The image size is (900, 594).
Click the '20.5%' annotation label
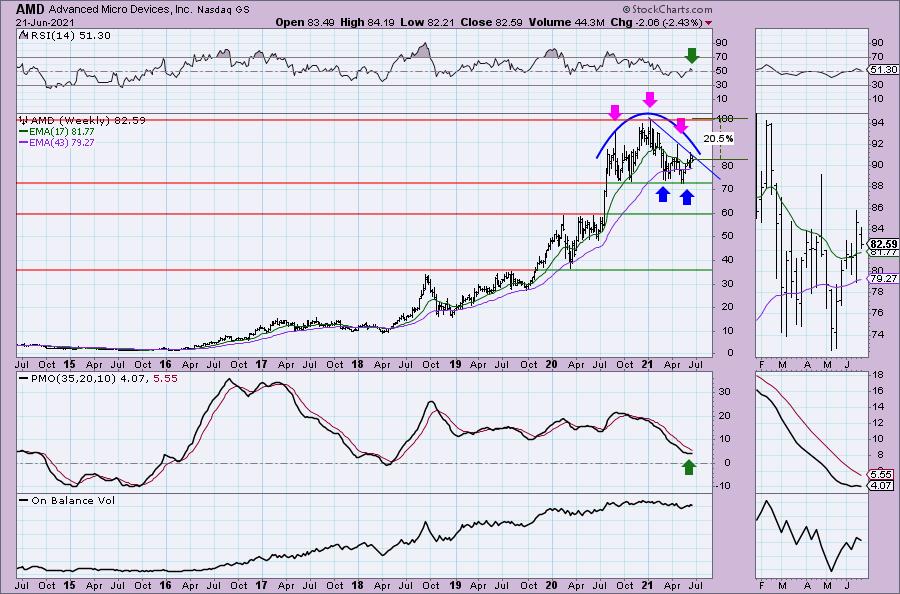(718, 139)
